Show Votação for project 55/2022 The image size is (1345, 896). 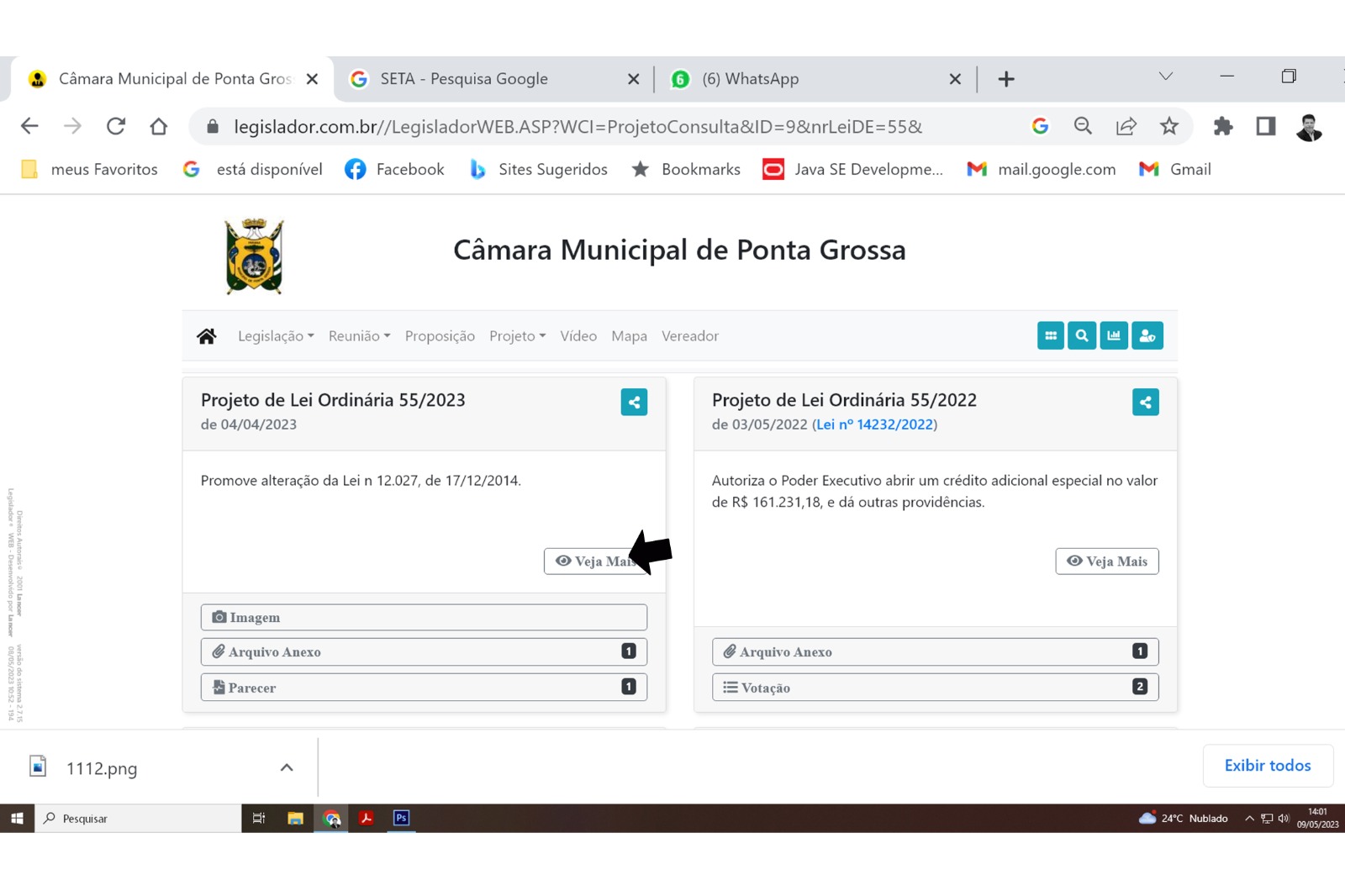pos(934,687)
